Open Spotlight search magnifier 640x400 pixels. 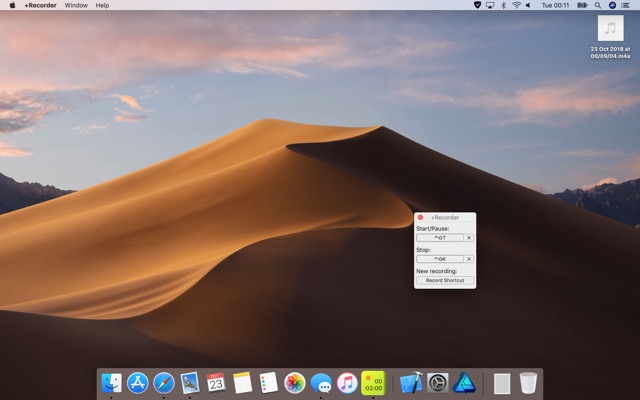tap(598, 5)
